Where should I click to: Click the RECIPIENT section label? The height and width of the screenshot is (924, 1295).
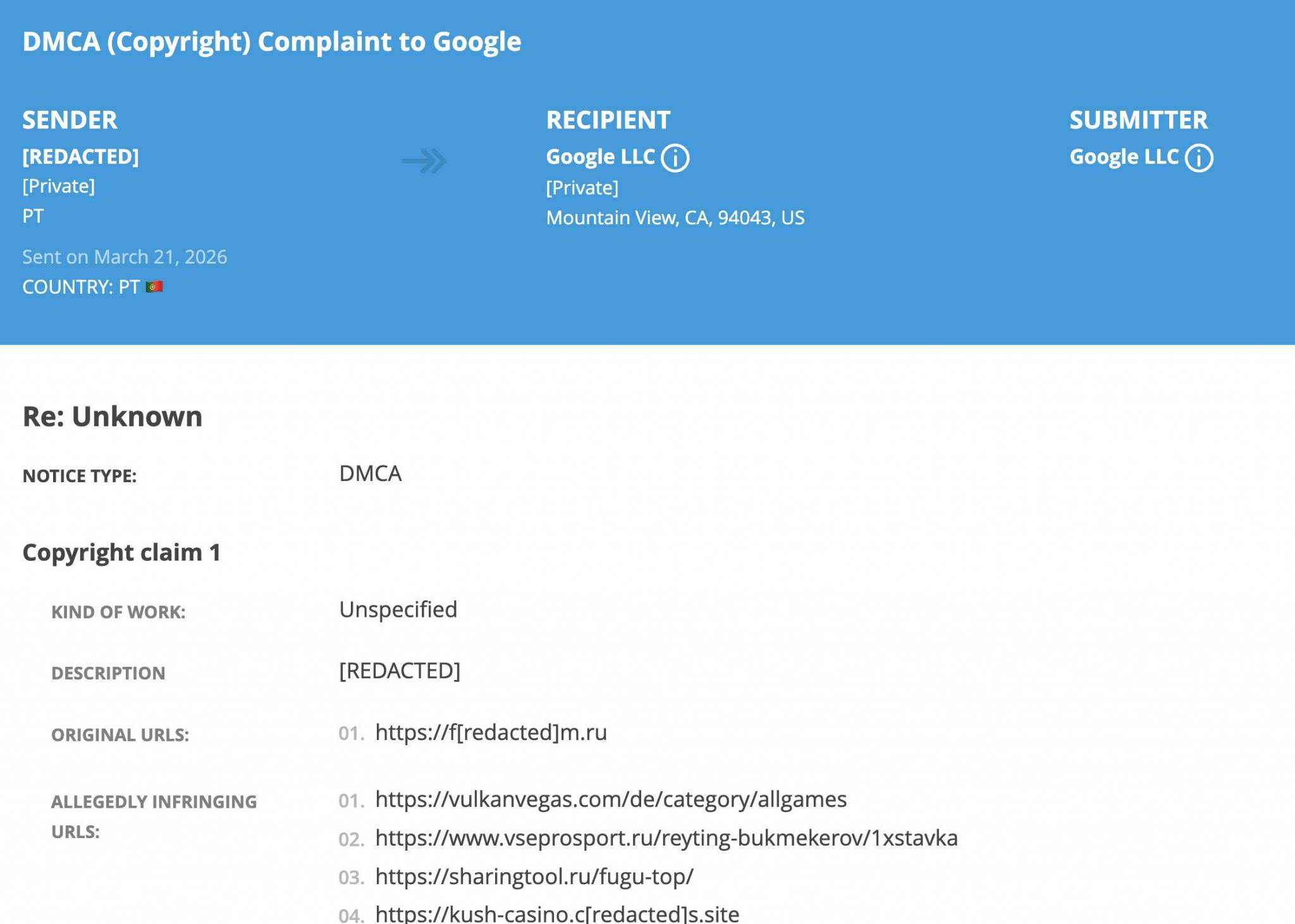click(x=608, y=119)
